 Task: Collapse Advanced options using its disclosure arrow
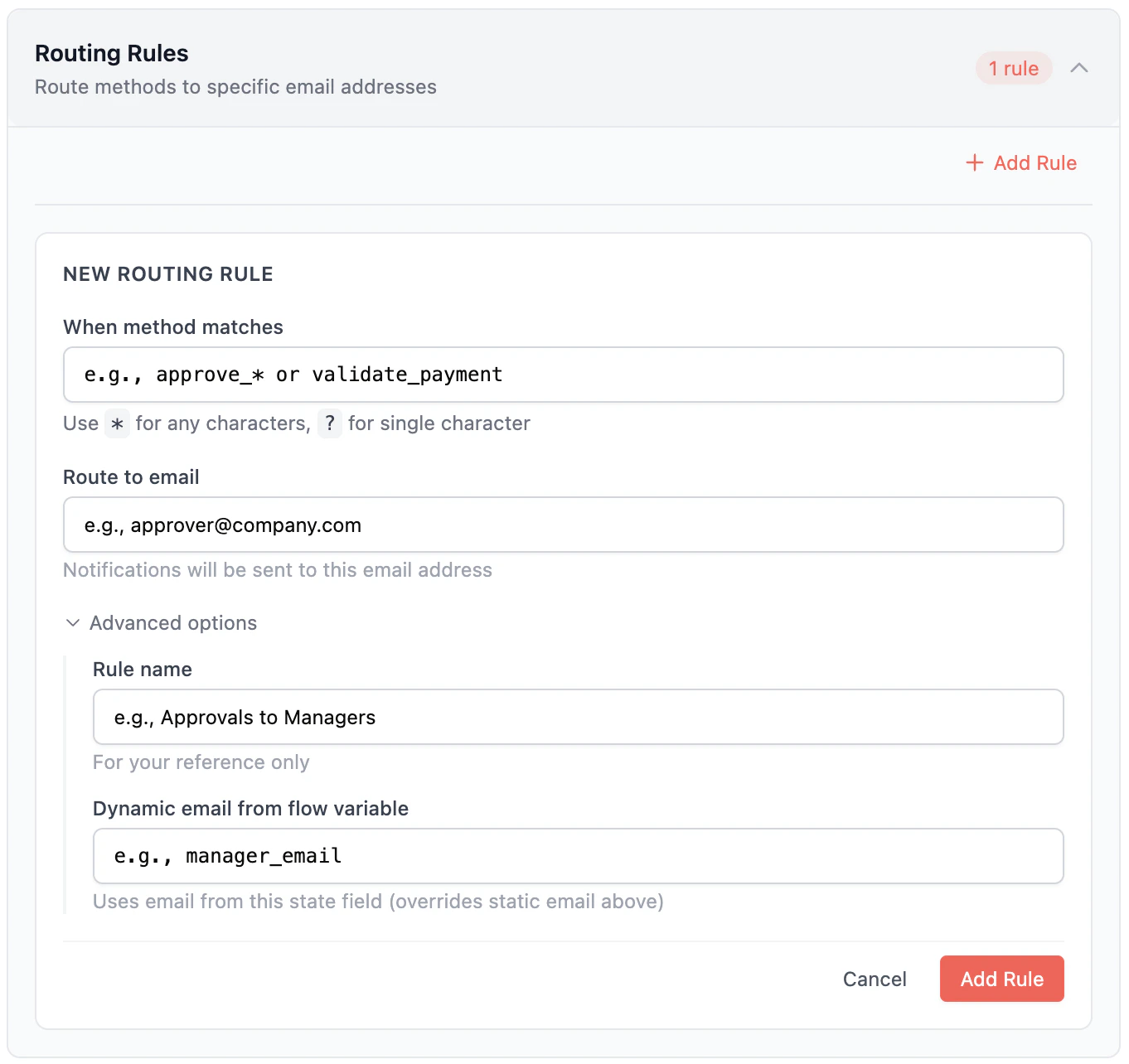tap(72, 622)
